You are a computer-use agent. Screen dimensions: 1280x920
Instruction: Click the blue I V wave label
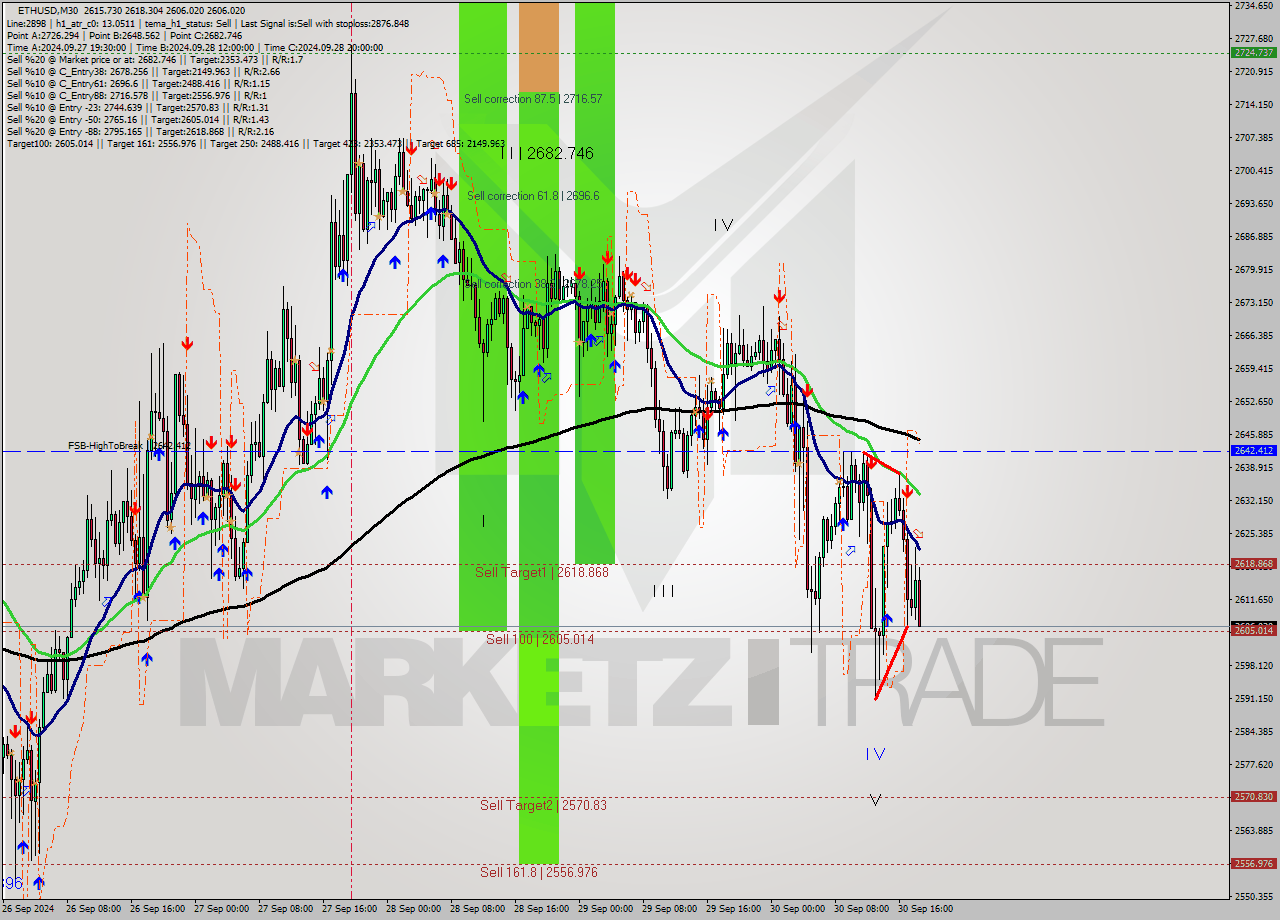coord(875,754)
